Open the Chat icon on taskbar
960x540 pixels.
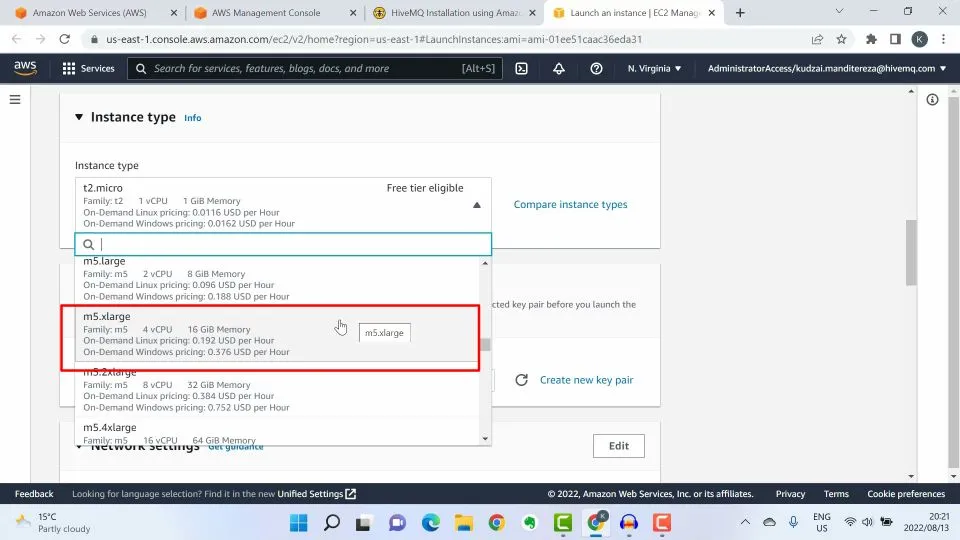click(x=398, y=523)
